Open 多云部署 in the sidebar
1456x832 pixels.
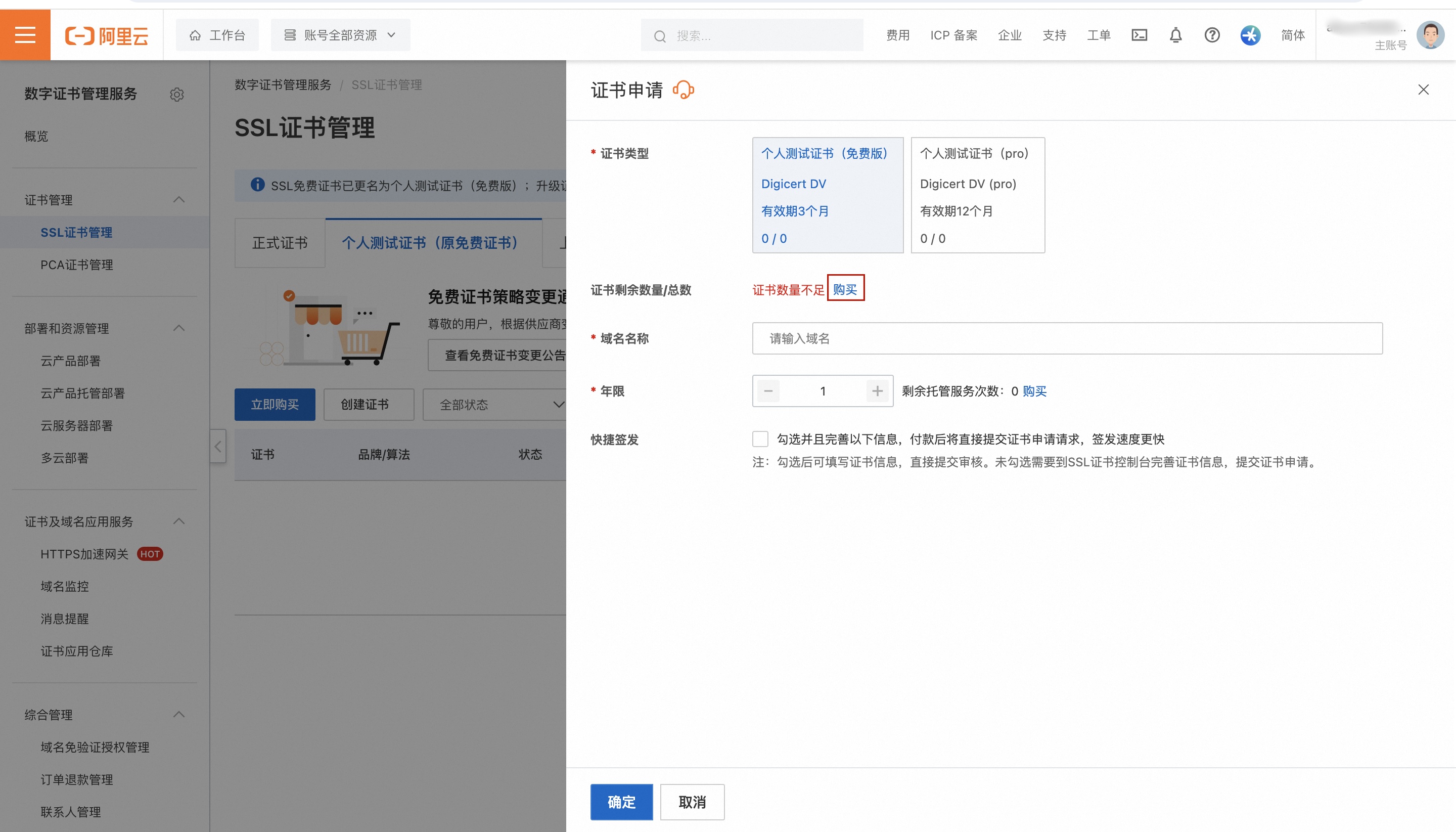[x=65, y=458]
